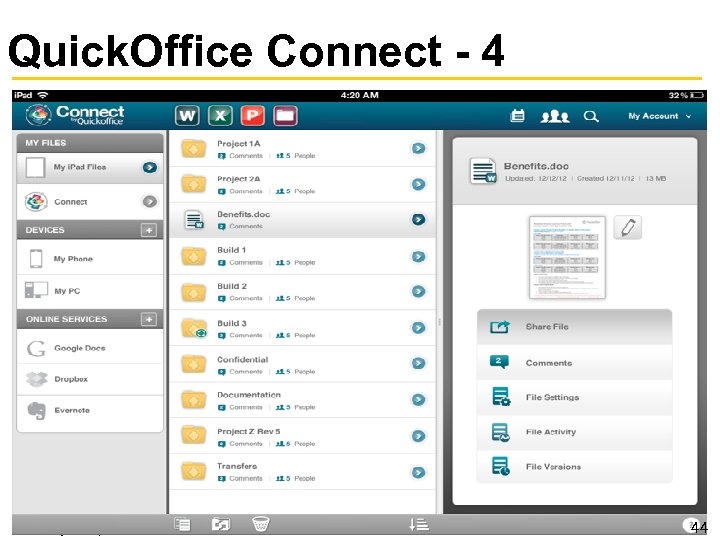Add a new device with plus button
The width and height of the screenshot is (720, 540).
[149, 230]
